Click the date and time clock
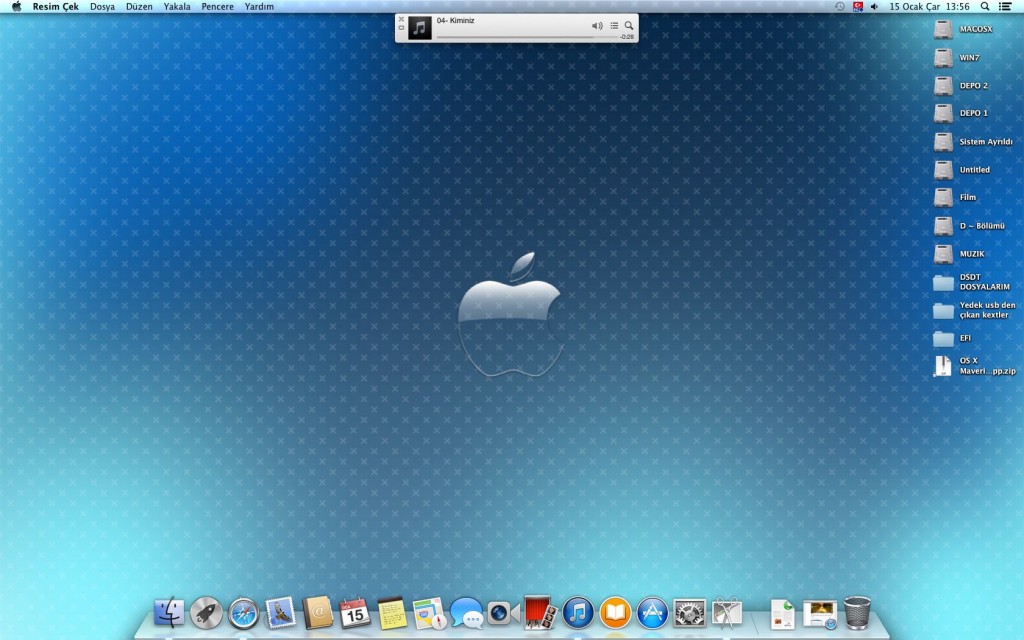 pos(929,7)
